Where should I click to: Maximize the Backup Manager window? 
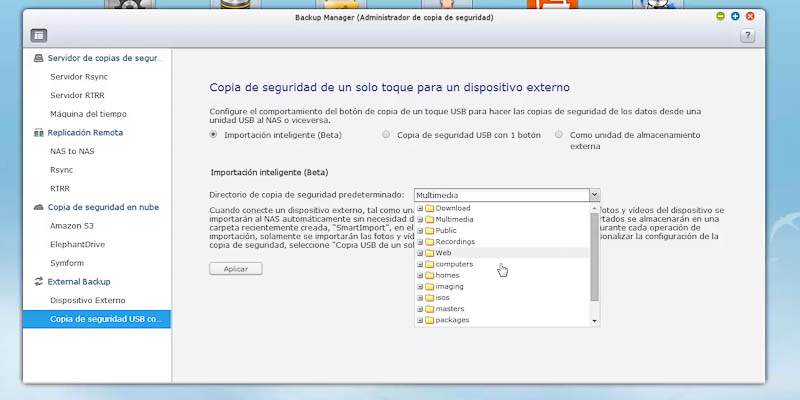coord(735,16)
